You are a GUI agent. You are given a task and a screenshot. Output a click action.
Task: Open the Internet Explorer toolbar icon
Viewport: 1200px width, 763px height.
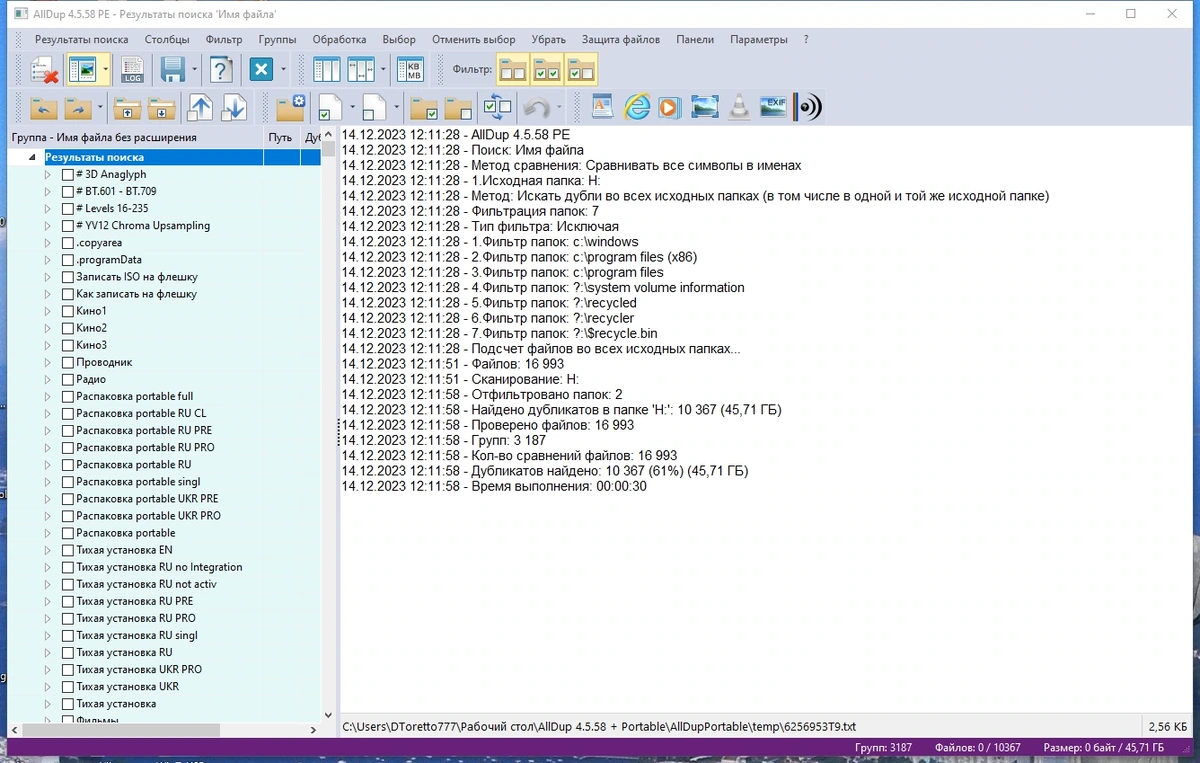[636, 107]
